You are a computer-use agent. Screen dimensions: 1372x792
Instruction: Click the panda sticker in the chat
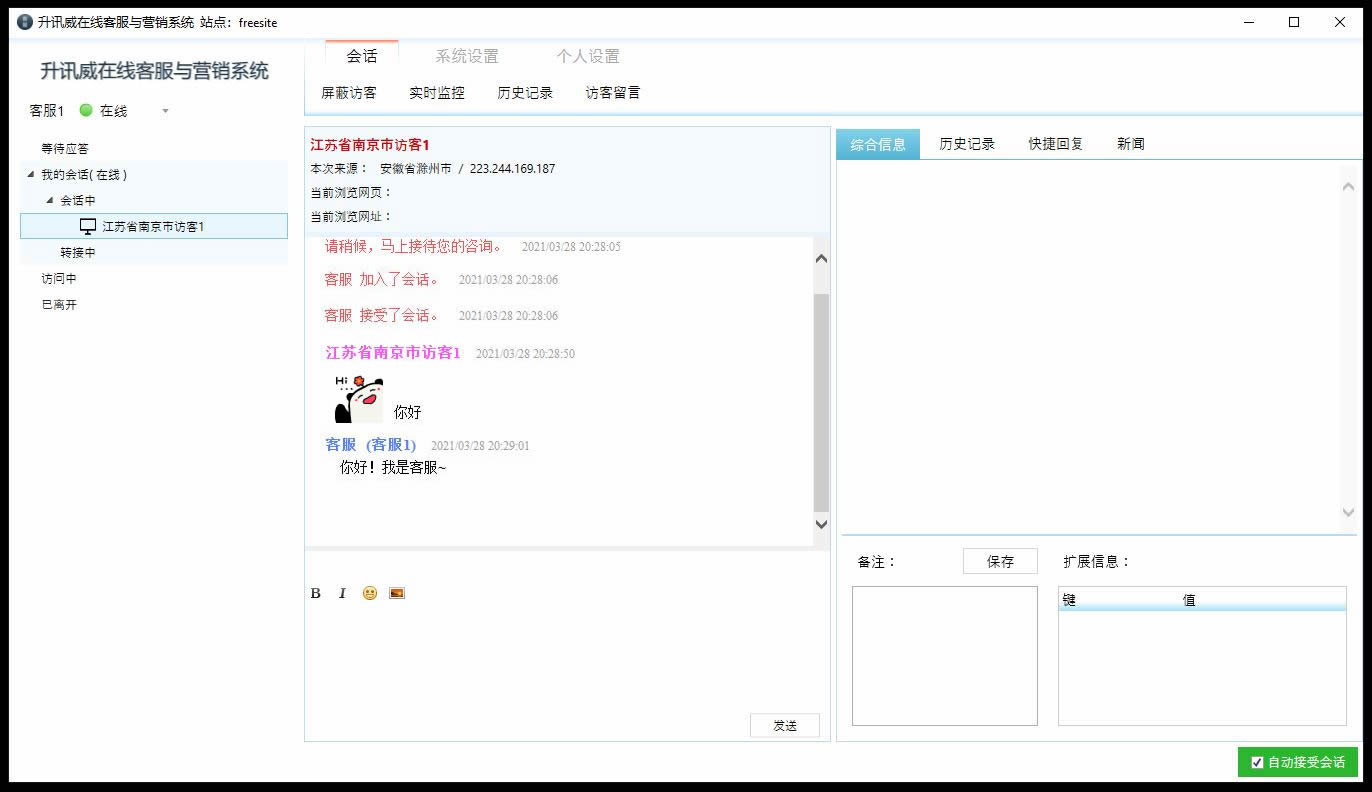pyautogui.click(x=359, y=399)
